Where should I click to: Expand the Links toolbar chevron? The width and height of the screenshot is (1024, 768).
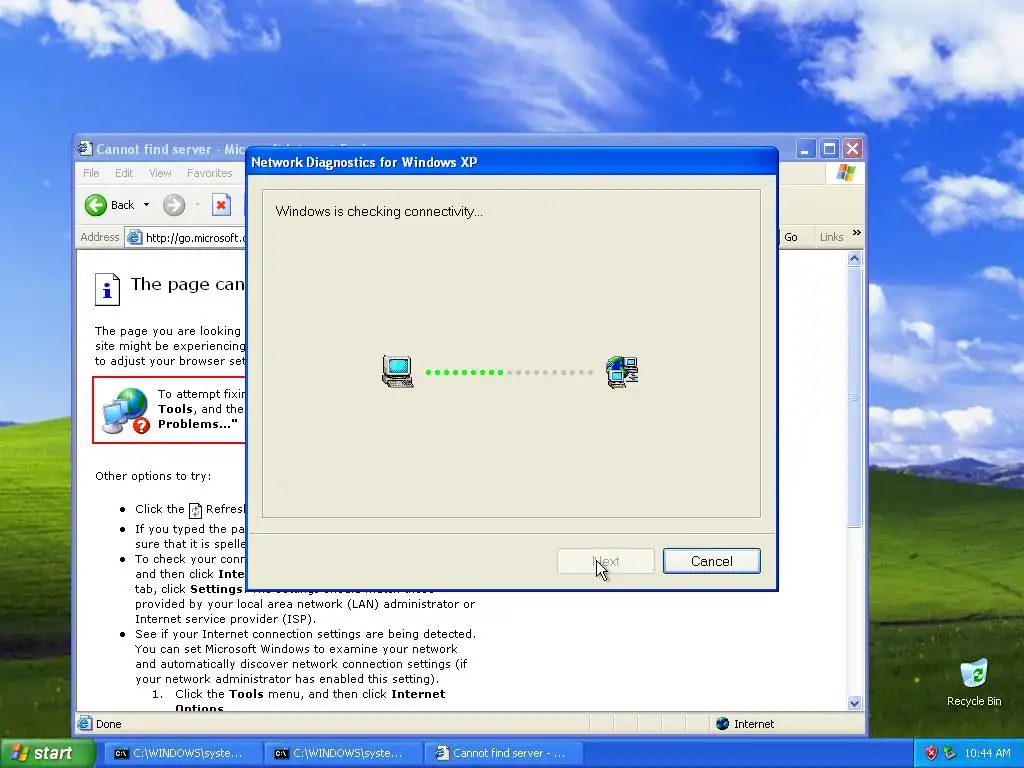[857, 233]
